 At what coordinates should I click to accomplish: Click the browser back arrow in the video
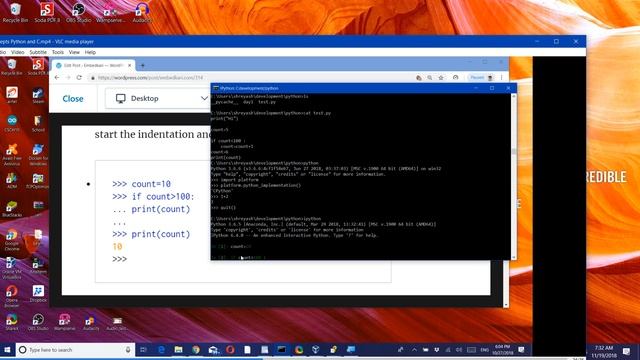(x=57, y=78)
